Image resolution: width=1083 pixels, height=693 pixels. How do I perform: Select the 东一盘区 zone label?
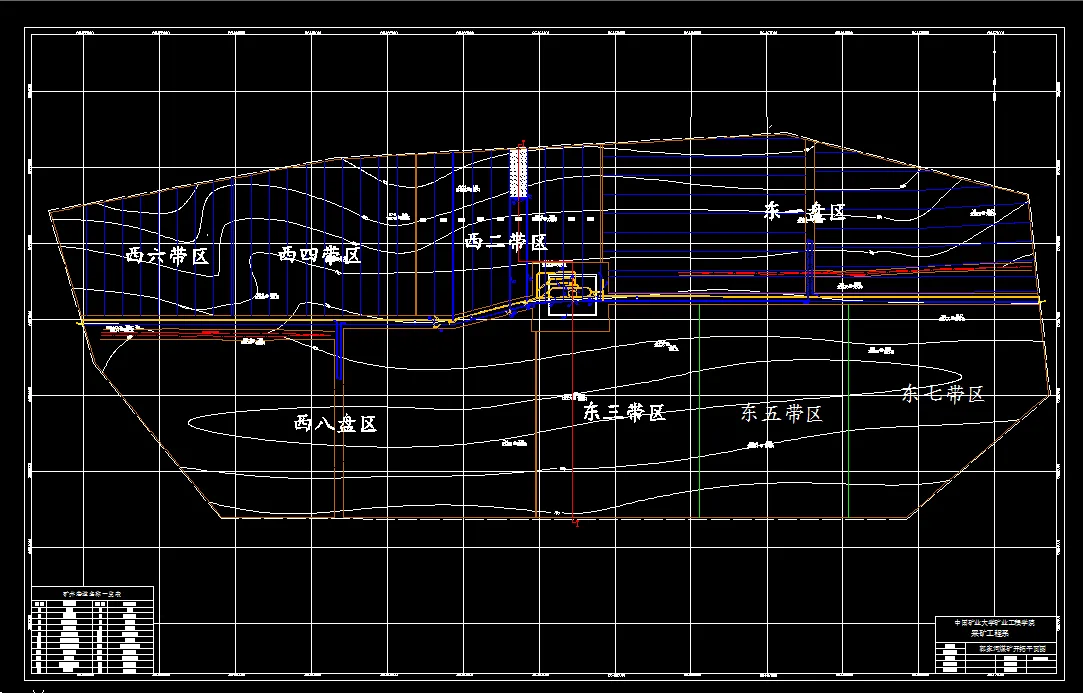805,211
